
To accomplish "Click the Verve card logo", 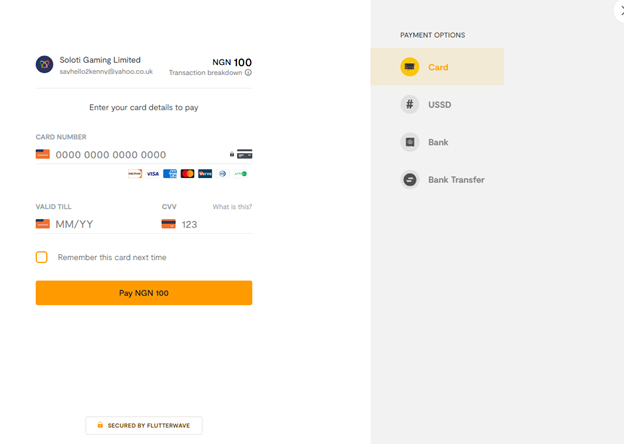I will (205, 174).
